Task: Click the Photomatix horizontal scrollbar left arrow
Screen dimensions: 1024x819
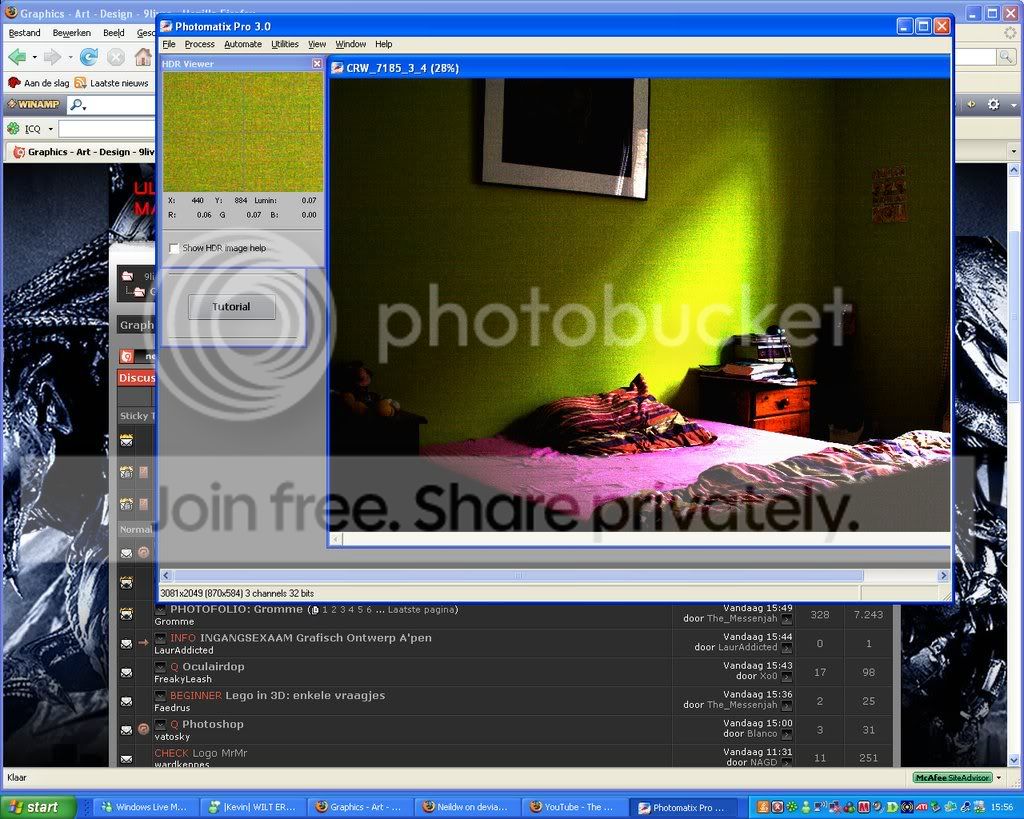Action: tap(166, 575)
